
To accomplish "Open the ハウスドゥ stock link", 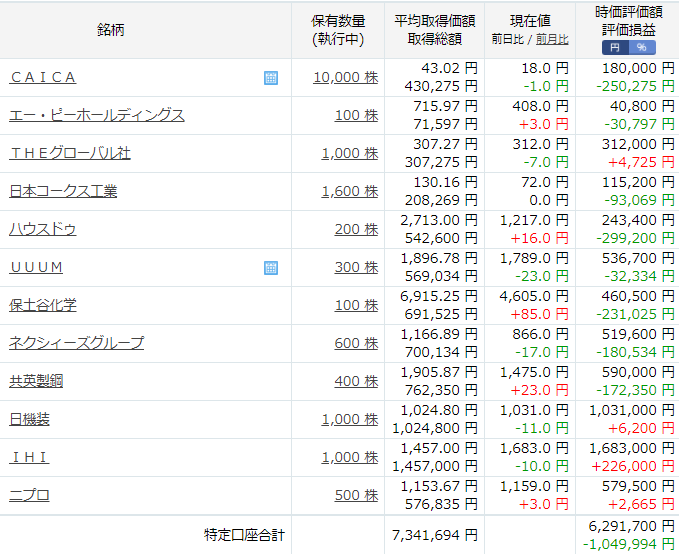I will pos(43,230).
